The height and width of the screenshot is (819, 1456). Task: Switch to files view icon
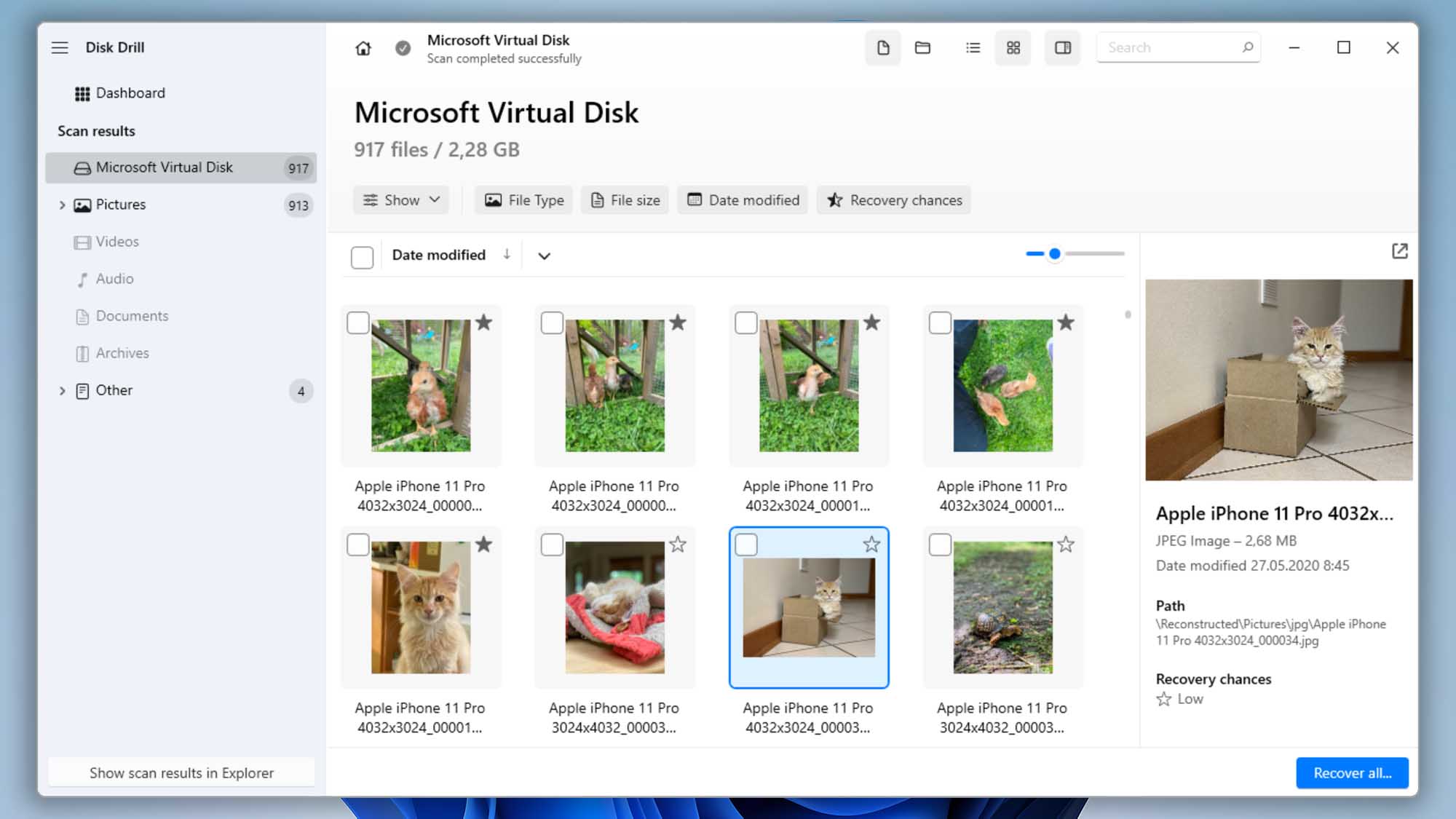882,48
